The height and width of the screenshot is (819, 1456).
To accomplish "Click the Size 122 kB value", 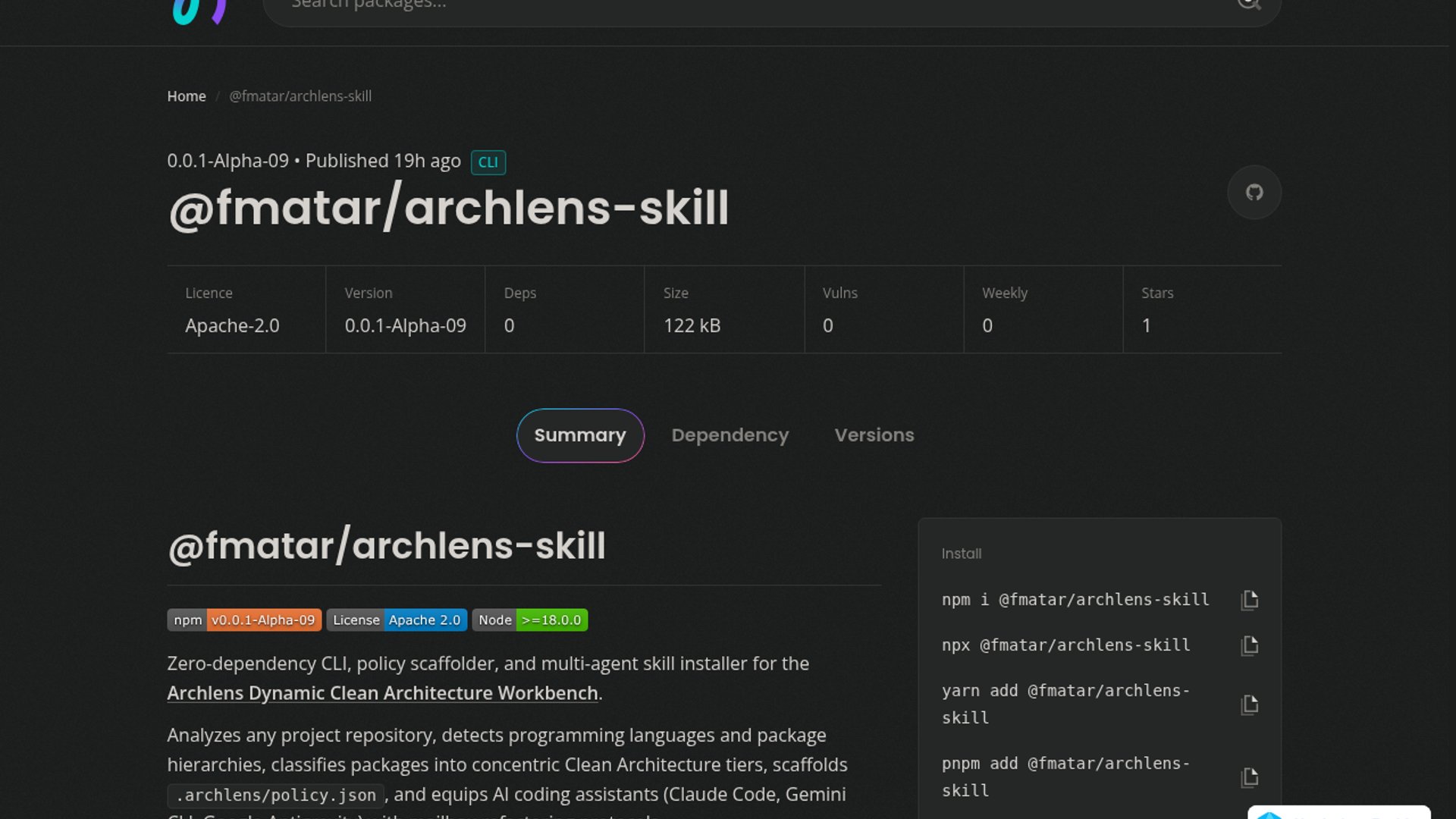I will (692, 325).
